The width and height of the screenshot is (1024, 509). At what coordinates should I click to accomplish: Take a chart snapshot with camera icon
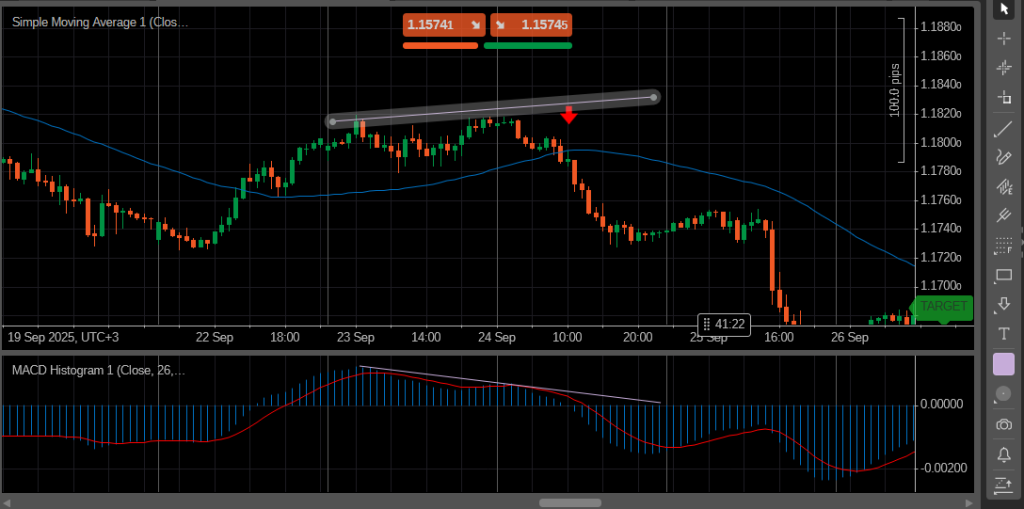point(1004,425)
